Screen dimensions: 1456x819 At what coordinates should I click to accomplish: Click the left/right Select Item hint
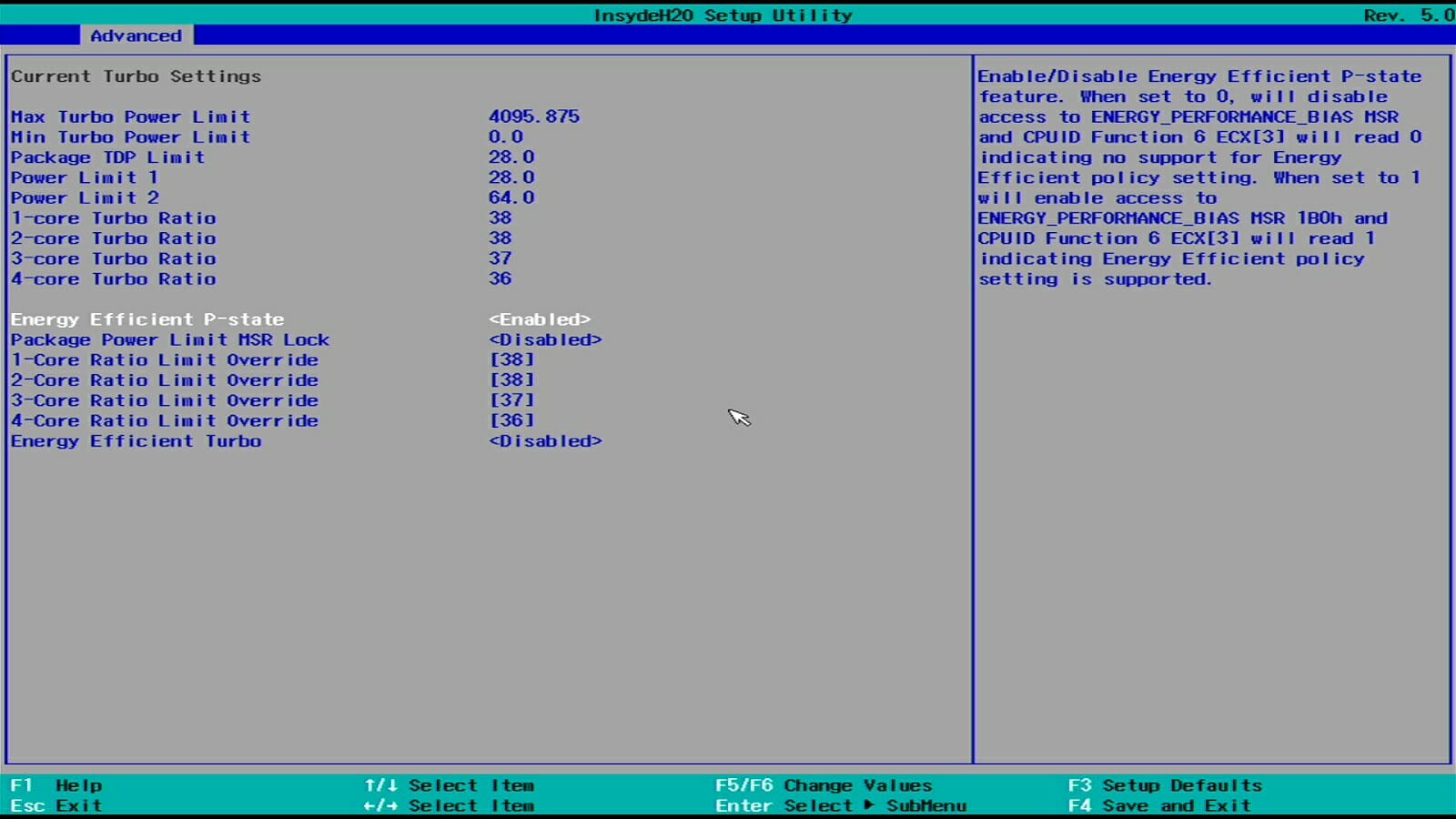(449, 805)
